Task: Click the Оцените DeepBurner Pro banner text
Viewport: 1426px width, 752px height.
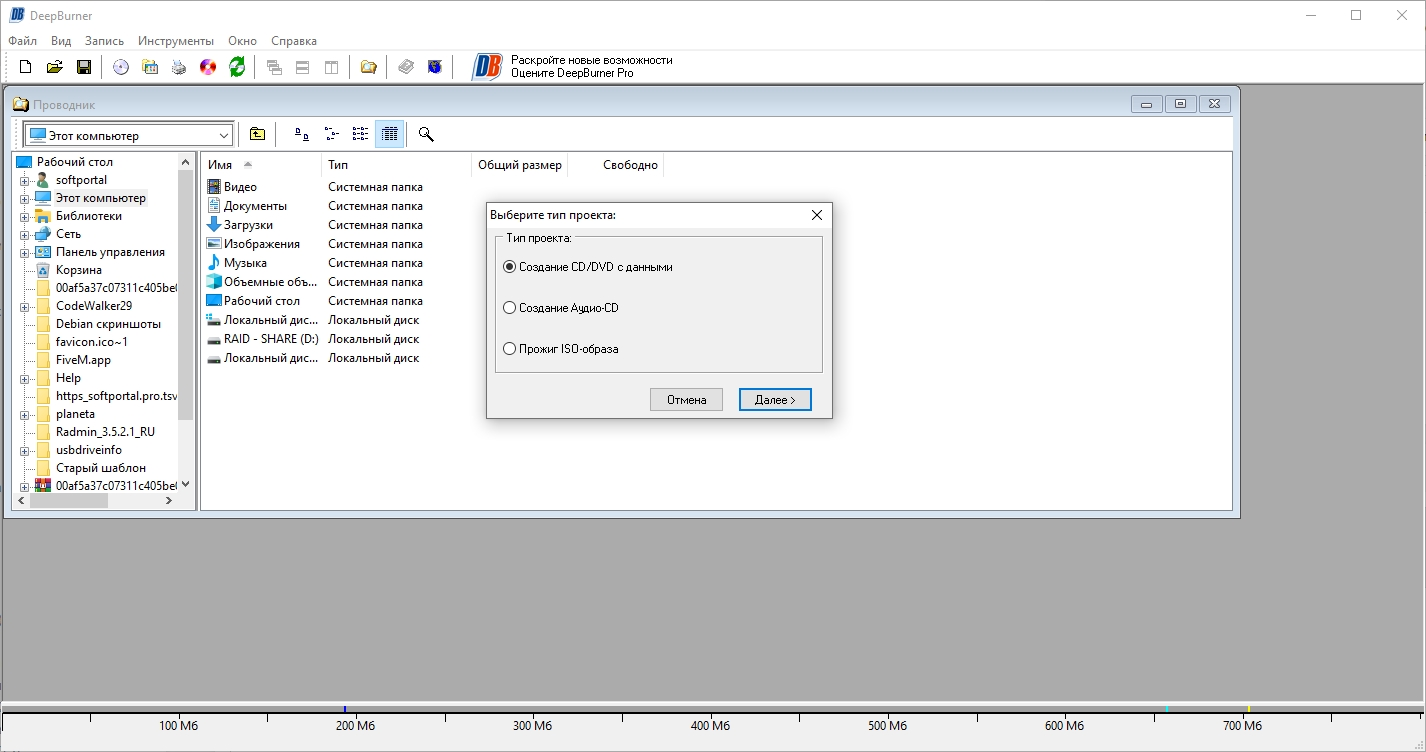Action: (572, 73)
